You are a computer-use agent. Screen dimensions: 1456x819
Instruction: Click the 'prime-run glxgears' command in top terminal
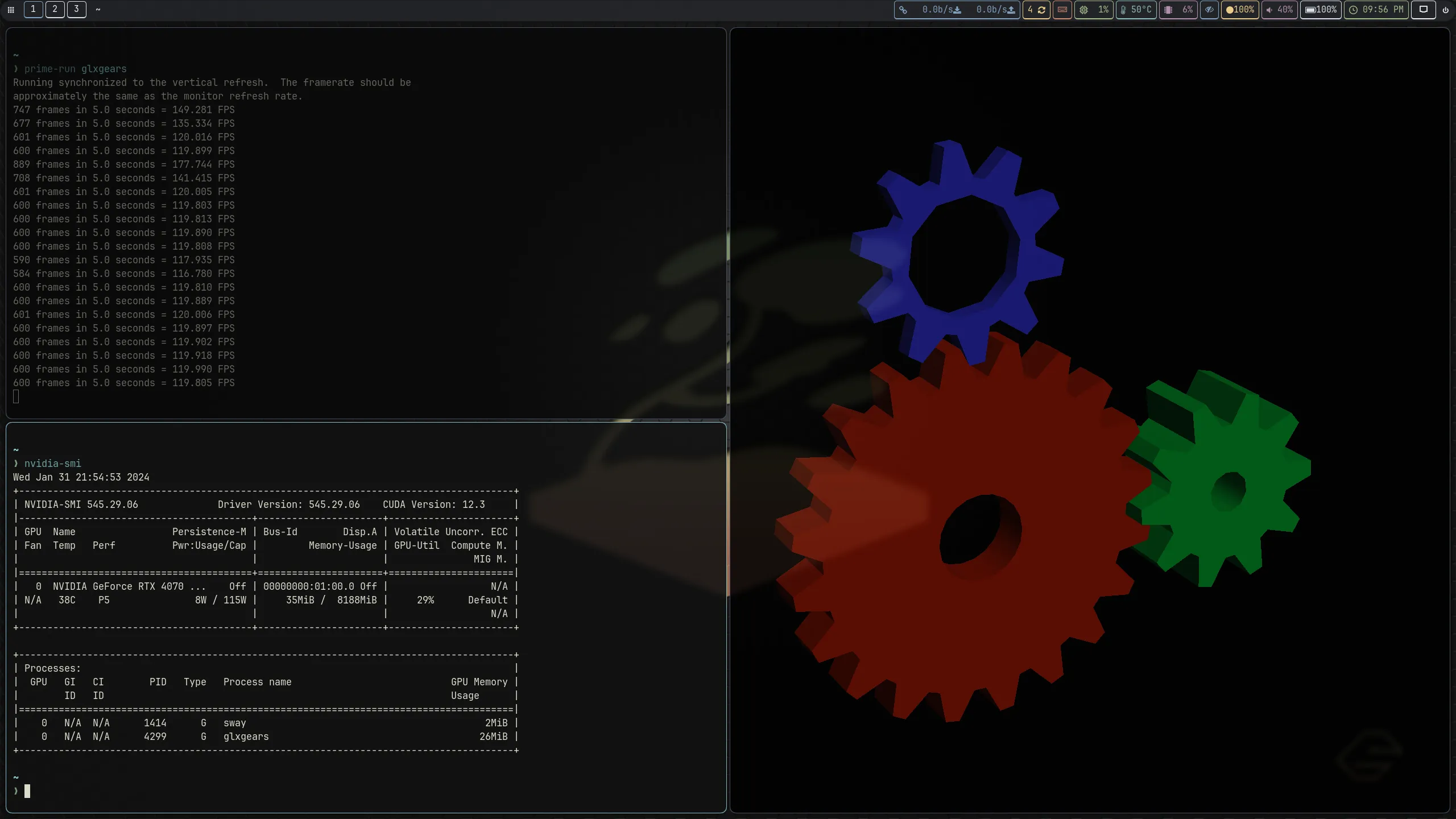pos(75,69)
